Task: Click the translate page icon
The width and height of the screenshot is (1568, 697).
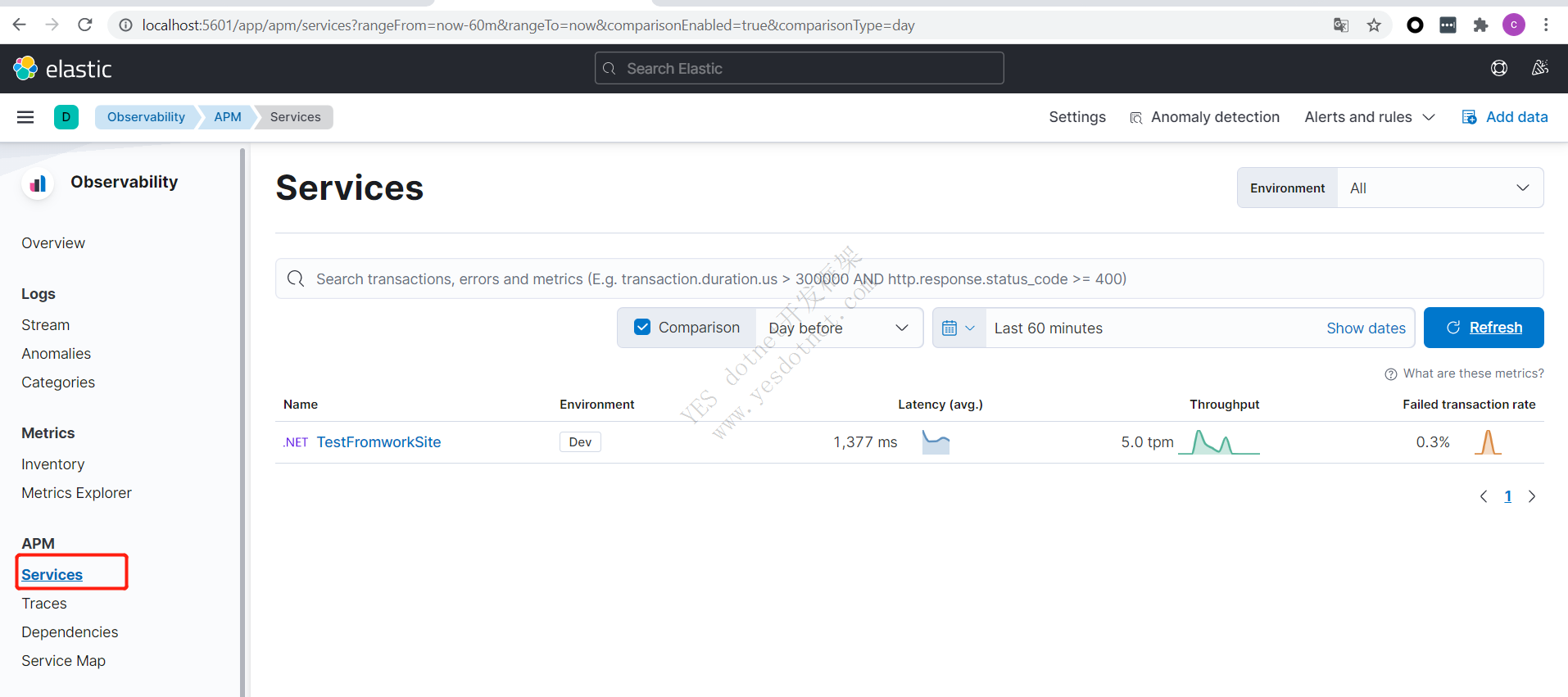Action: tap(1341, 25)
